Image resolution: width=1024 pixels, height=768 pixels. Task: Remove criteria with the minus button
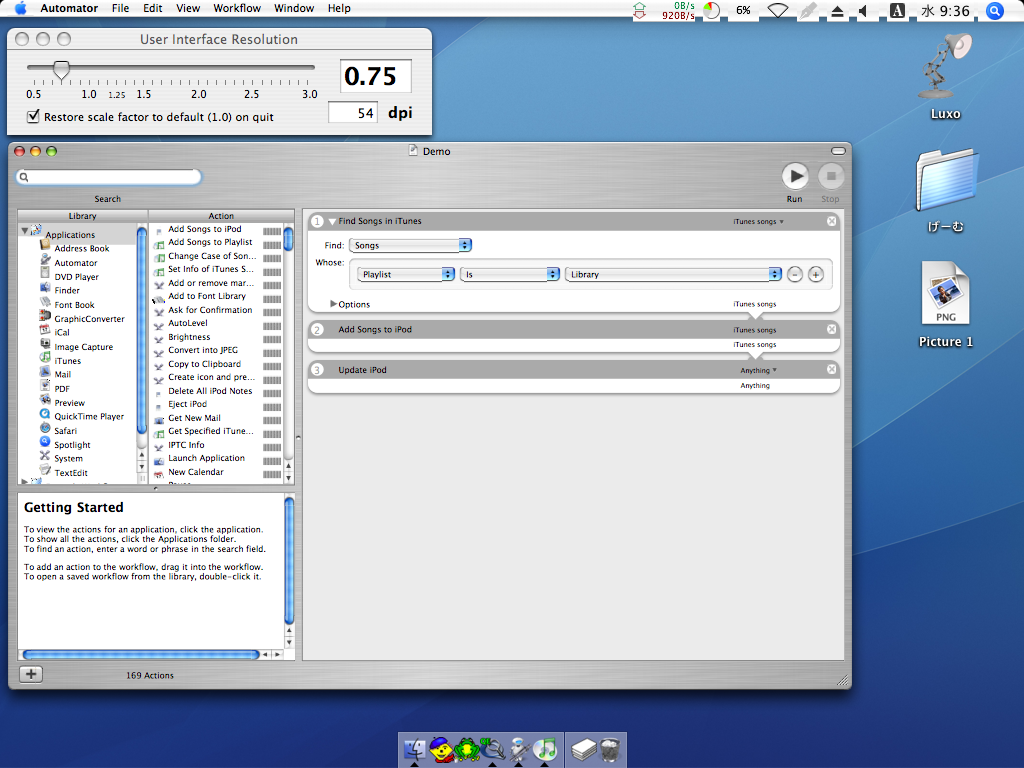pos(795,274)
